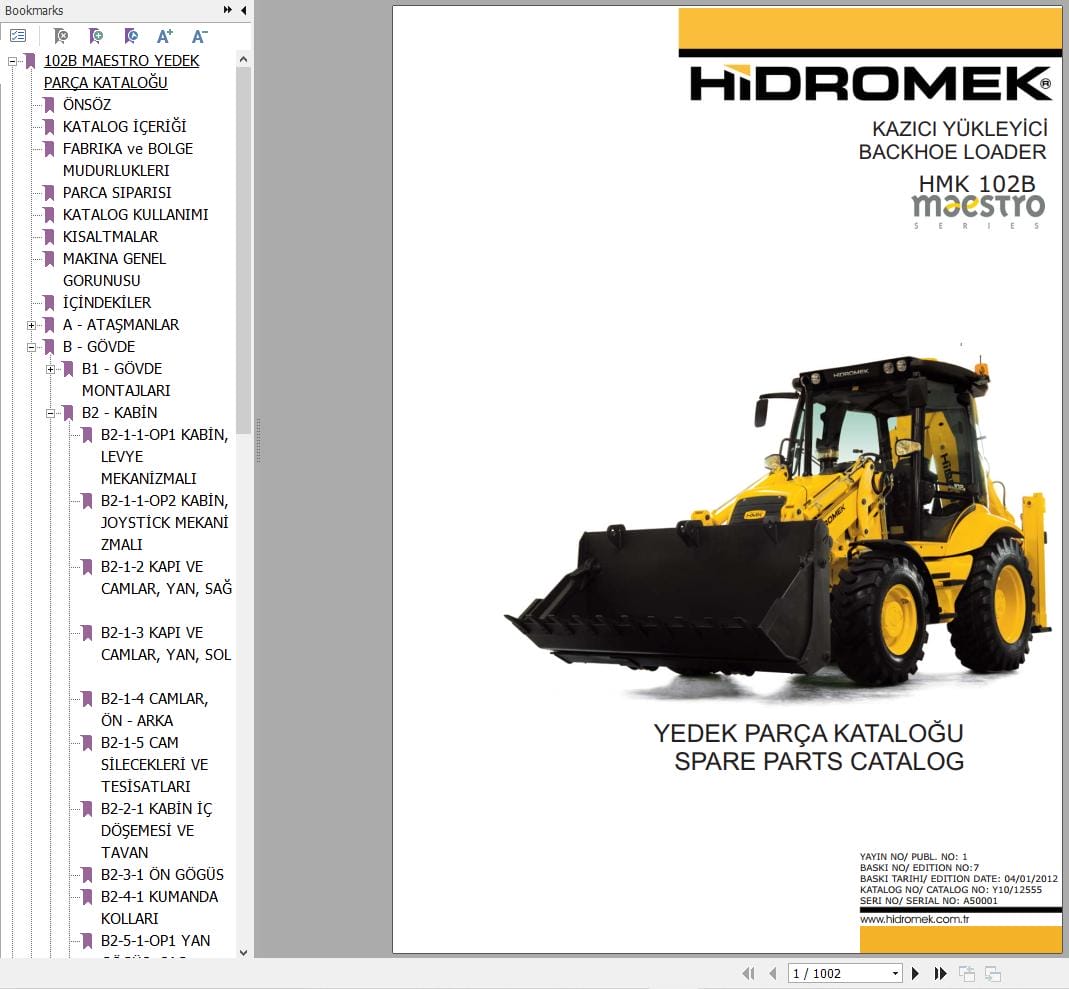Go to last page using double-arrow icon
Viewport: 1069px width, 989px height.
(941, 972)
